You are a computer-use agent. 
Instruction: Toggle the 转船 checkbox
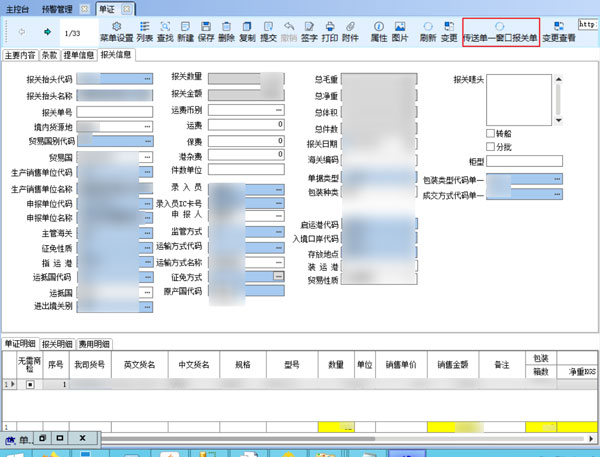point(490,133)
